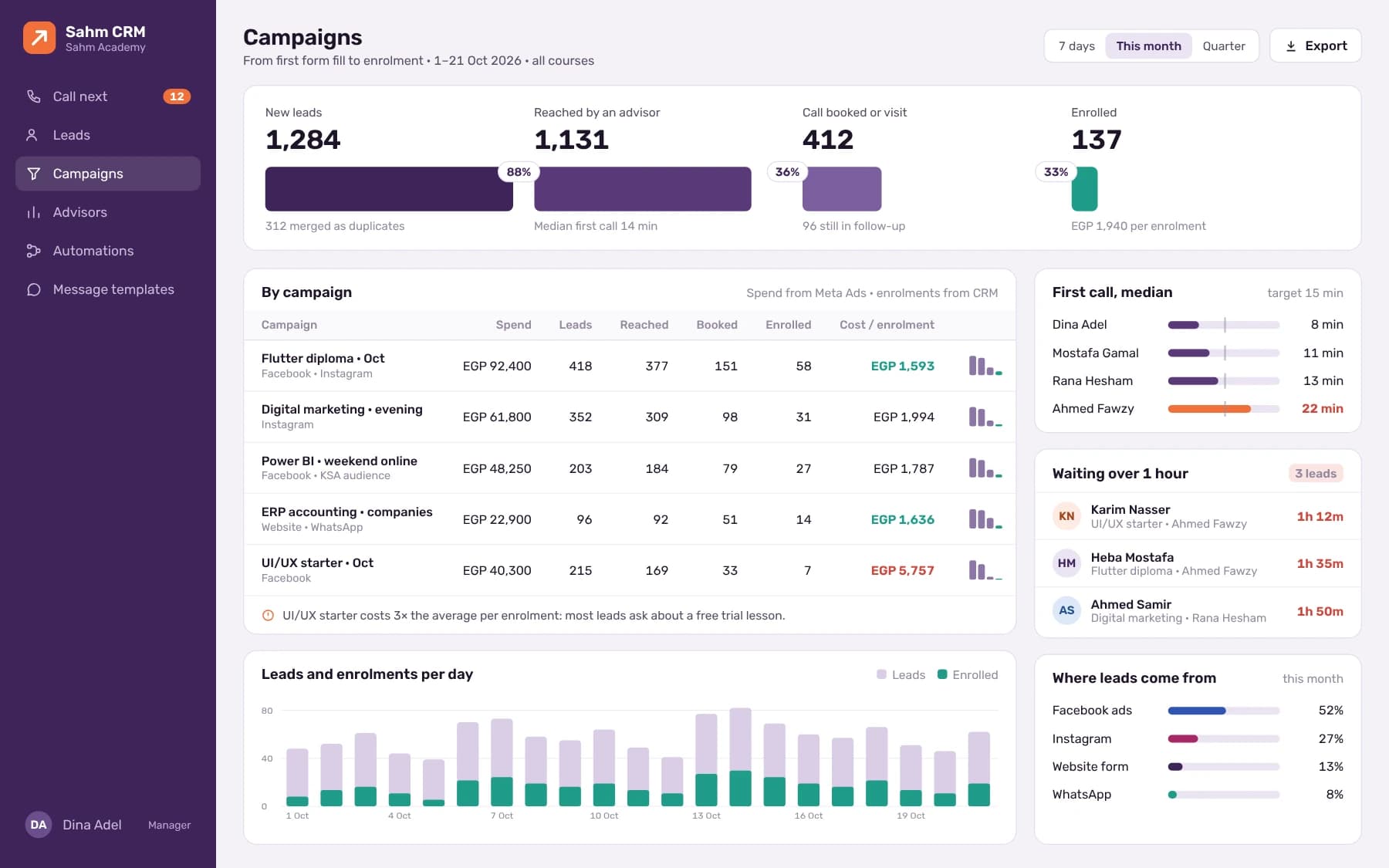Click the Automations workflow icon
The width and height of the screenshot is (1389, 868).
[33, 251]
